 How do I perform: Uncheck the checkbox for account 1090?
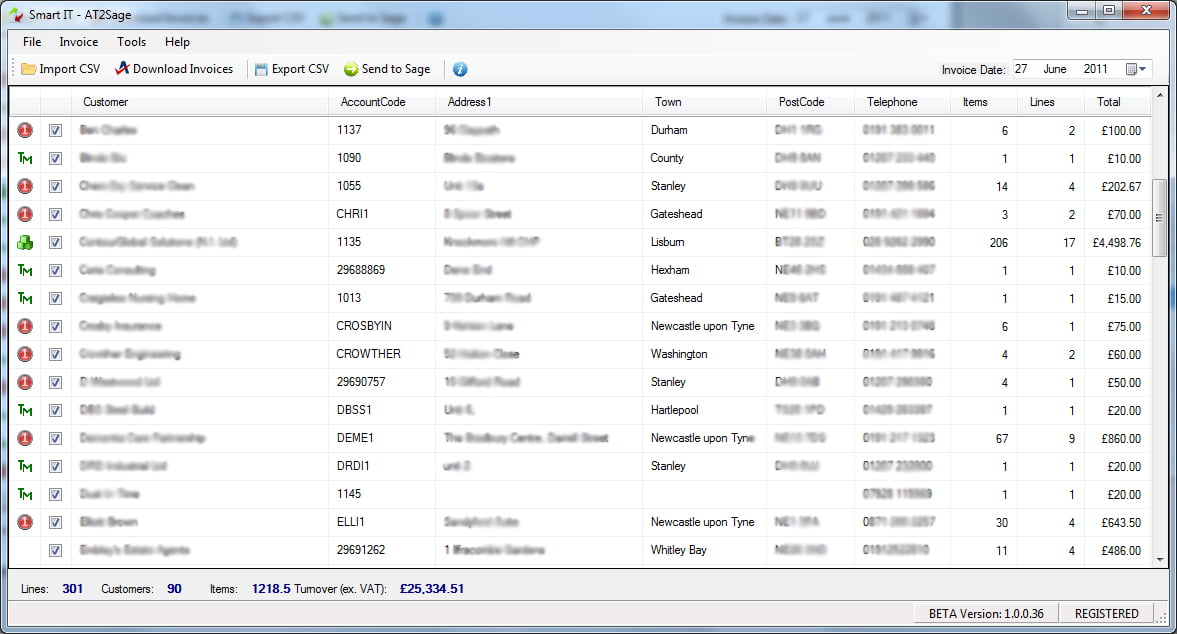56,158
